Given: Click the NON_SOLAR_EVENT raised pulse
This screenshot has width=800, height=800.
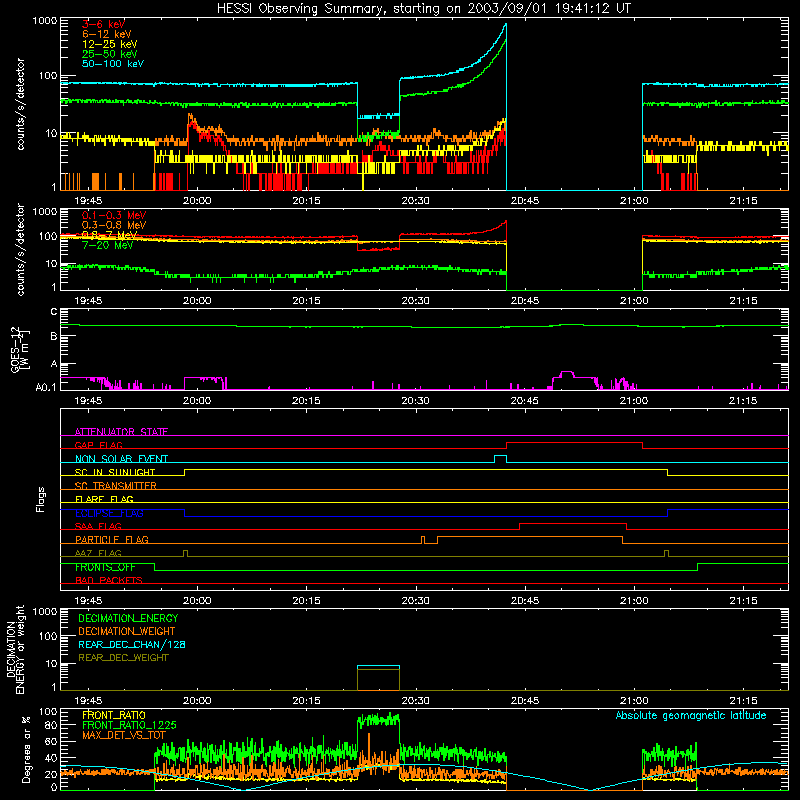Looking at the screenshot, I should click(501, 456).
